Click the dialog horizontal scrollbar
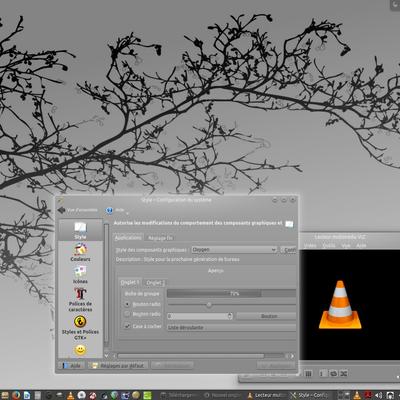The width and height of the screenshot is (400, 400). [191, 356]
